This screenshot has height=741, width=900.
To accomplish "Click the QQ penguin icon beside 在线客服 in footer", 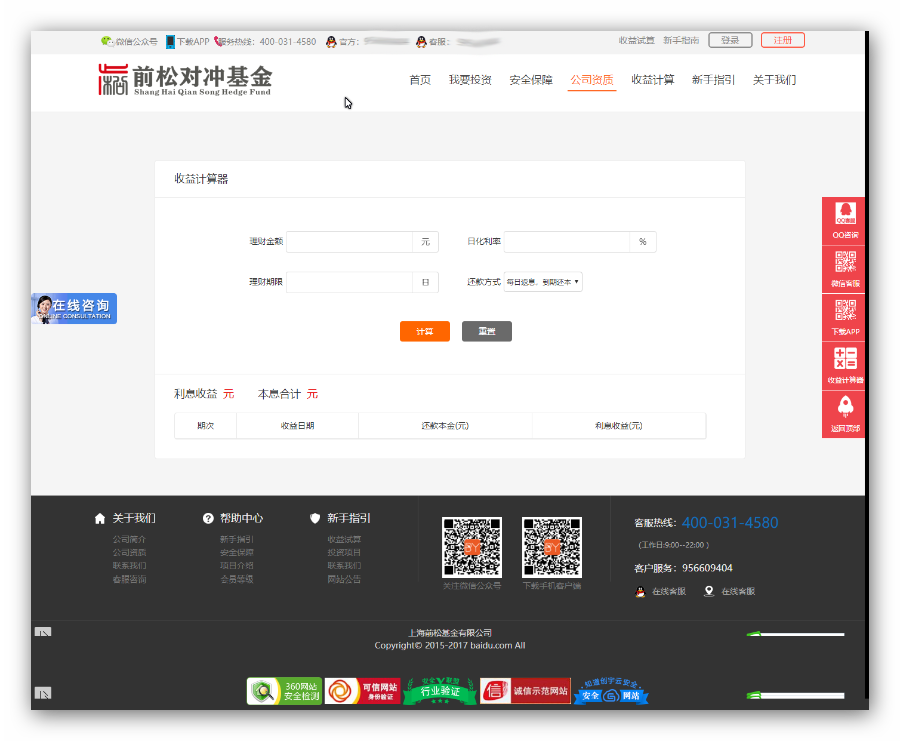I will click(641, 591).
